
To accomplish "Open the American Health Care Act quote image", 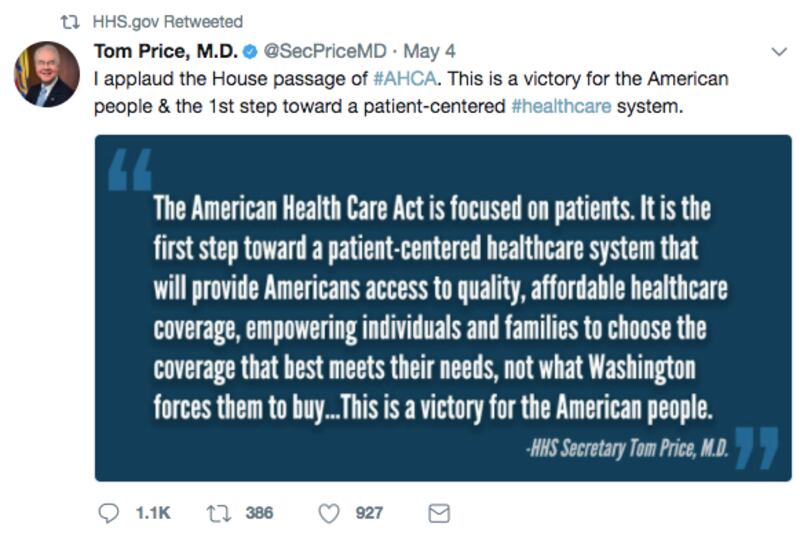I will coord(442,300).
